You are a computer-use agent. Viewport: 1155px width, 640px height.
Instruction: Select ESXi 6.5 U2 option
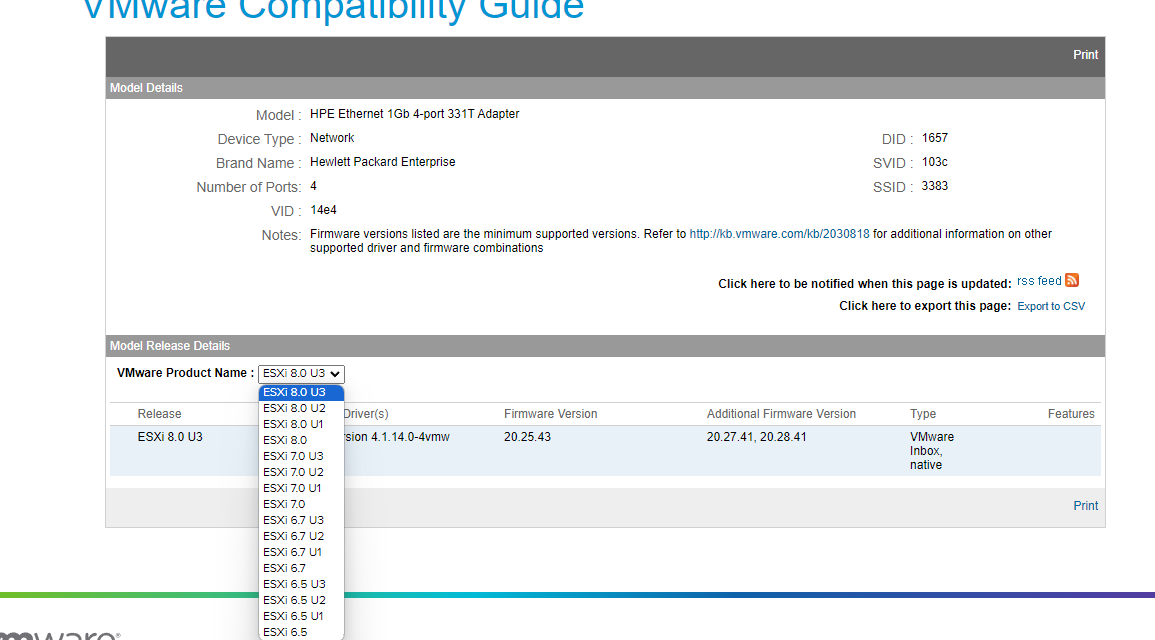tap(301, 600)
